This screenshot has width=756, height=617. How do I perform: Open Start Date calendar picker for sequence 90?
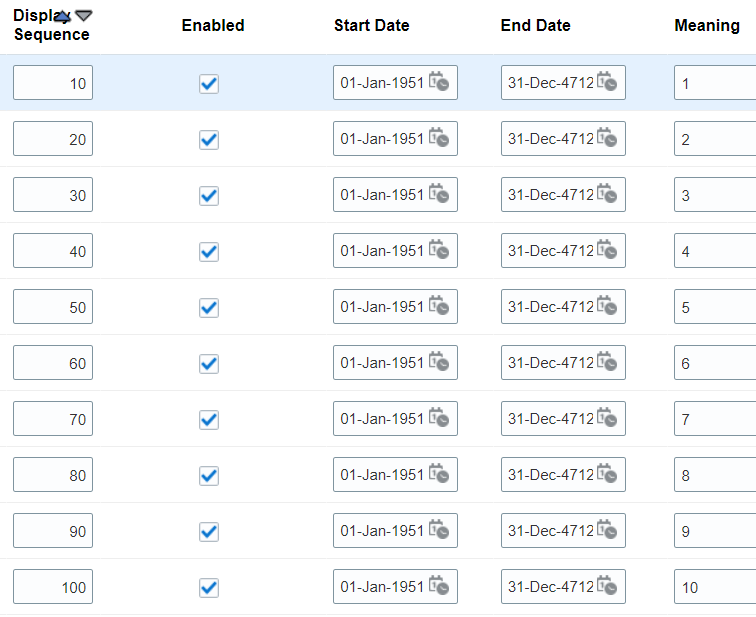pyautogui.click(x=439, y=530)
